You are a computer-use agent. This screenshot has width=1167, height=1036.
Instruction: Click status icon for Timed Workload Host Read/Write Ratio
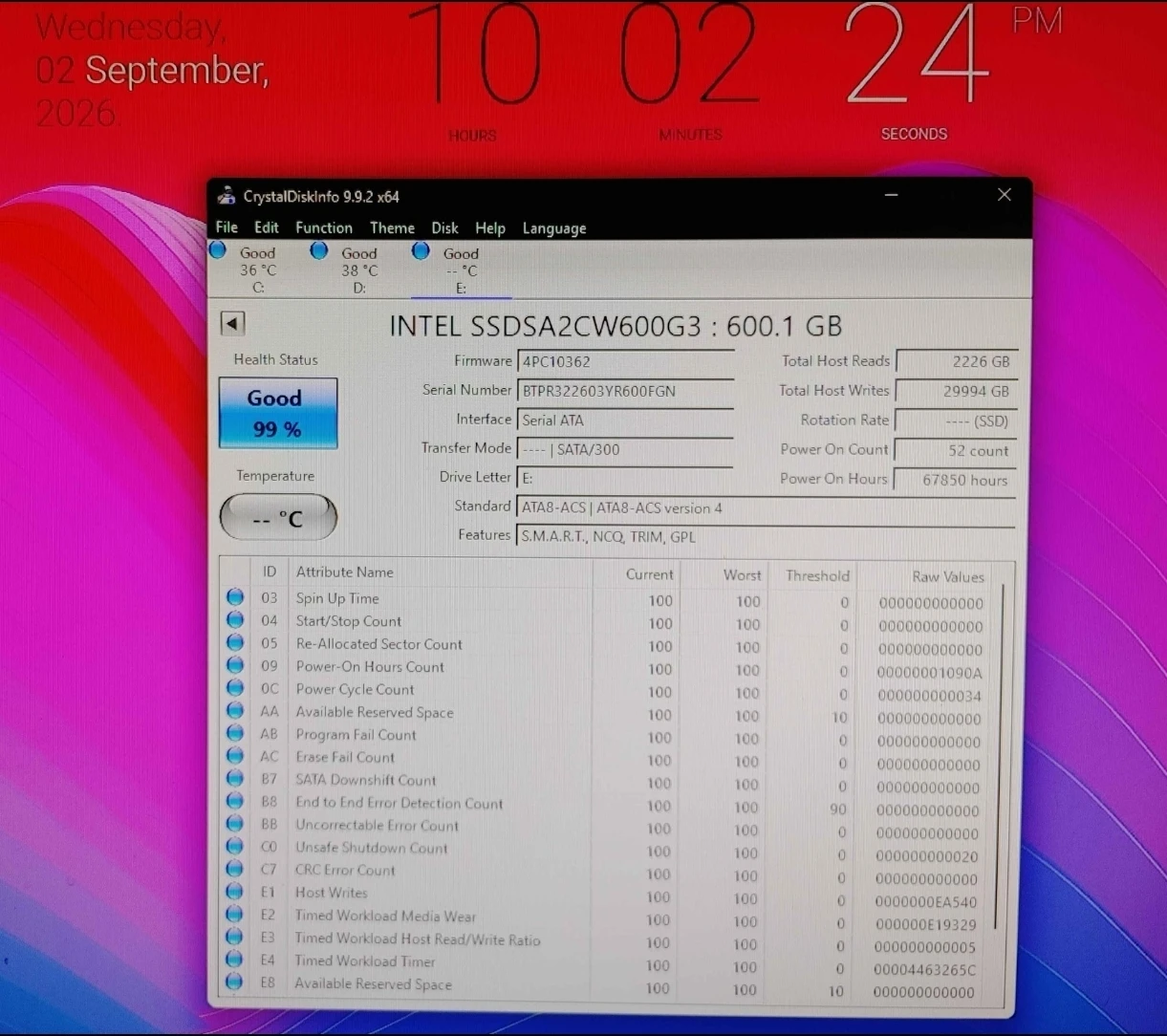coord(234,938)
